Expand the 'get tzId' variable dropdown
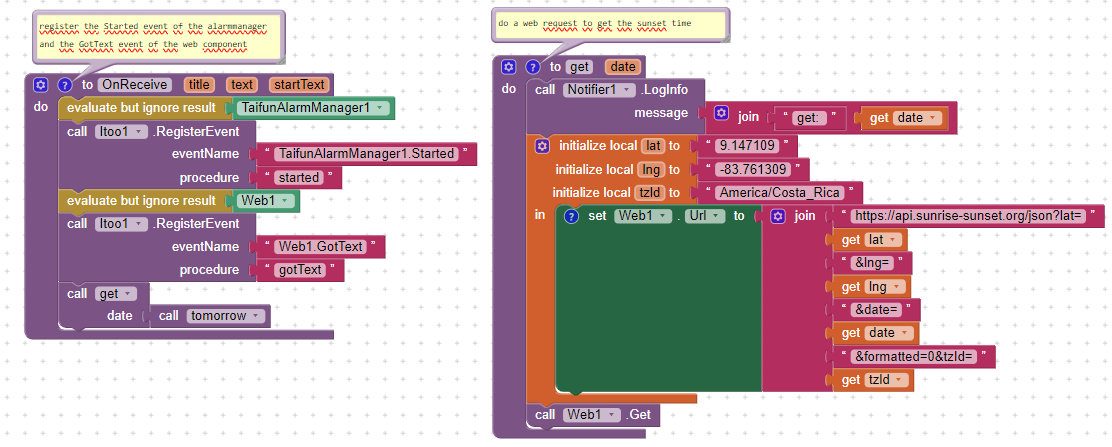This screenshot has width=1112, height=447. (903, 380)
